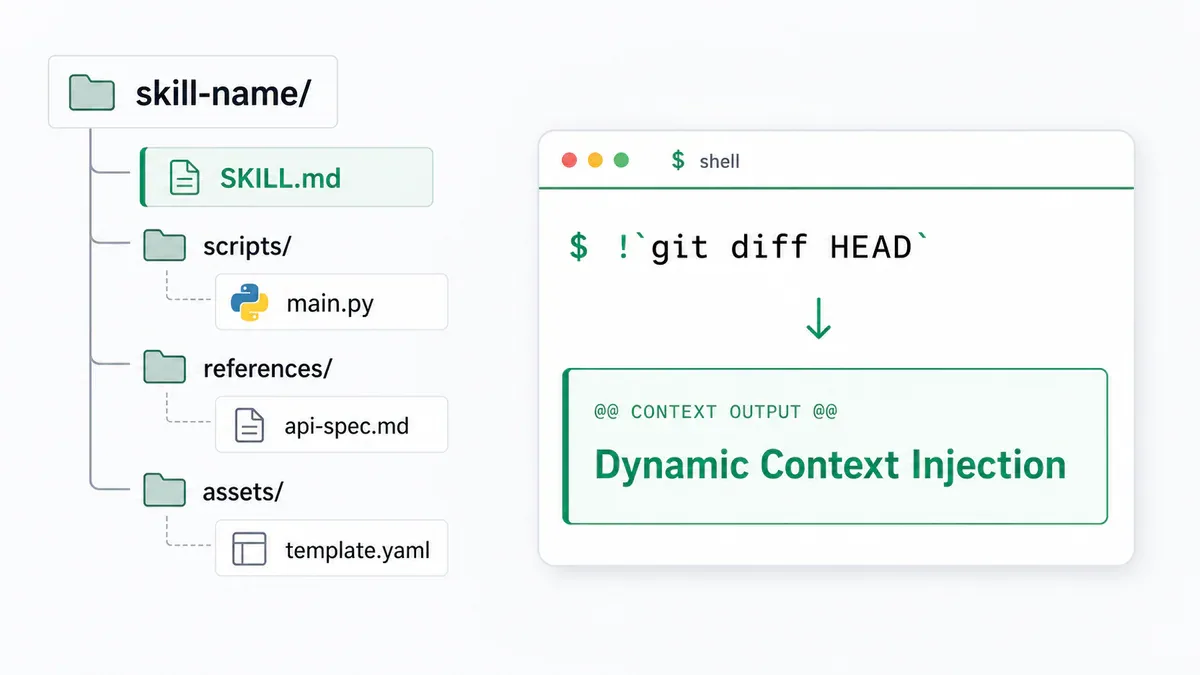Click the template.yaml layout icon
1200x675 pixels.
coord(249,549)
